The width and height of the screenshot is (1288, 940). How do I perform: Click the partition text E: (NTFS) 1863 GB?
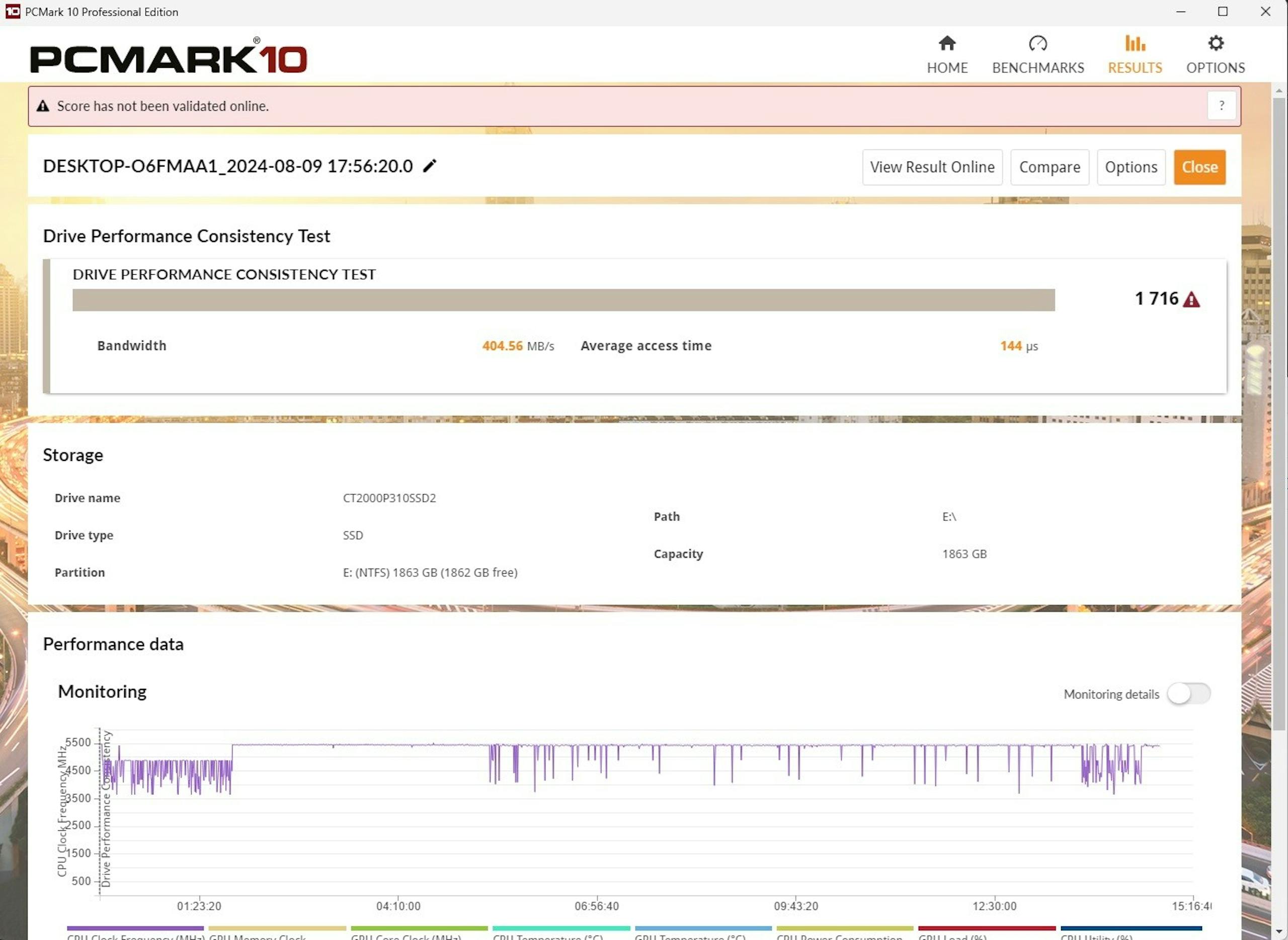[x=430, y=573]
